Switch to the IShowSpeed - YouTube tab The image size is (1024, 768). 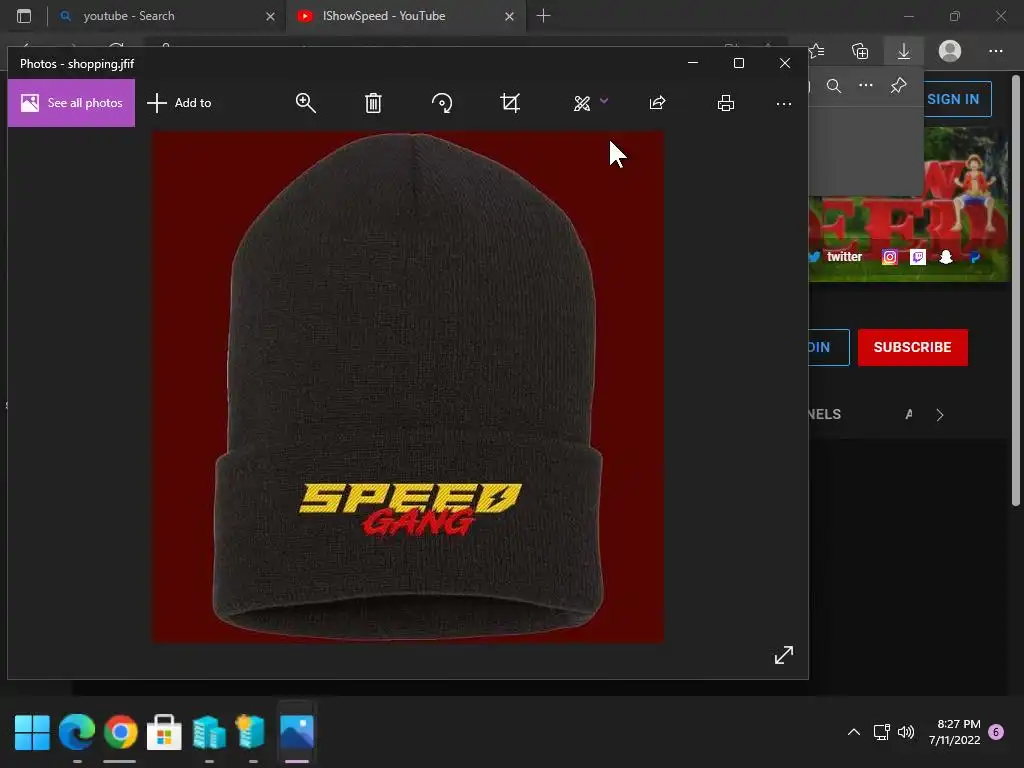click(x=384, y=16)
